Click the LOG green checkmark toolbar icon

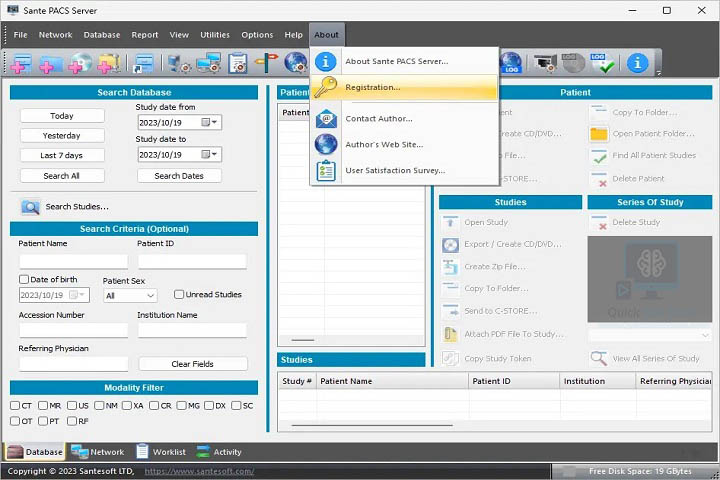tap(602, 63)
